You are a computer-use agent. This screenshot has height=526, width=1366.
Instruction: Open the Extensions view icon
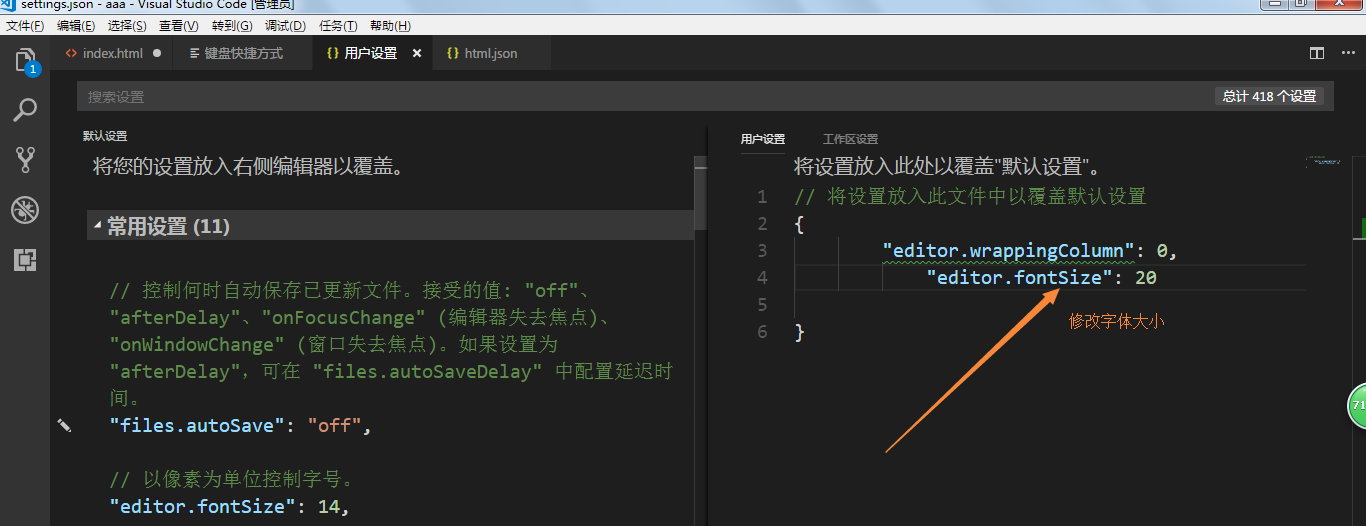point(25,260)
